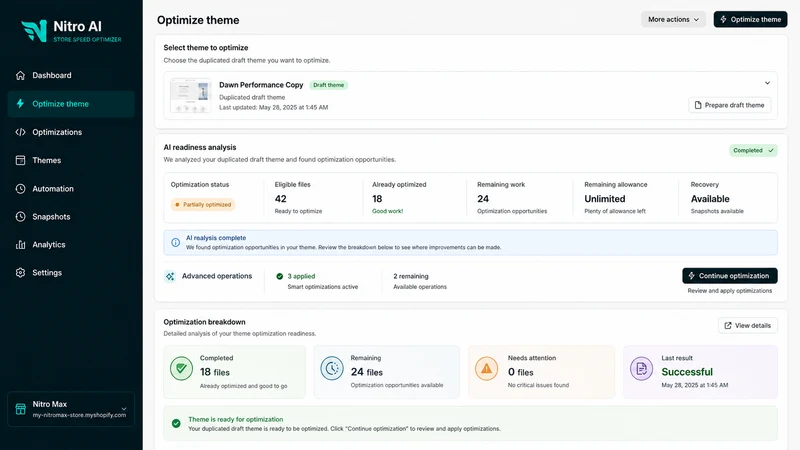Viewport: 800px width, 450px height.
Task: Navigate to Automation
Action: (71, 189)
